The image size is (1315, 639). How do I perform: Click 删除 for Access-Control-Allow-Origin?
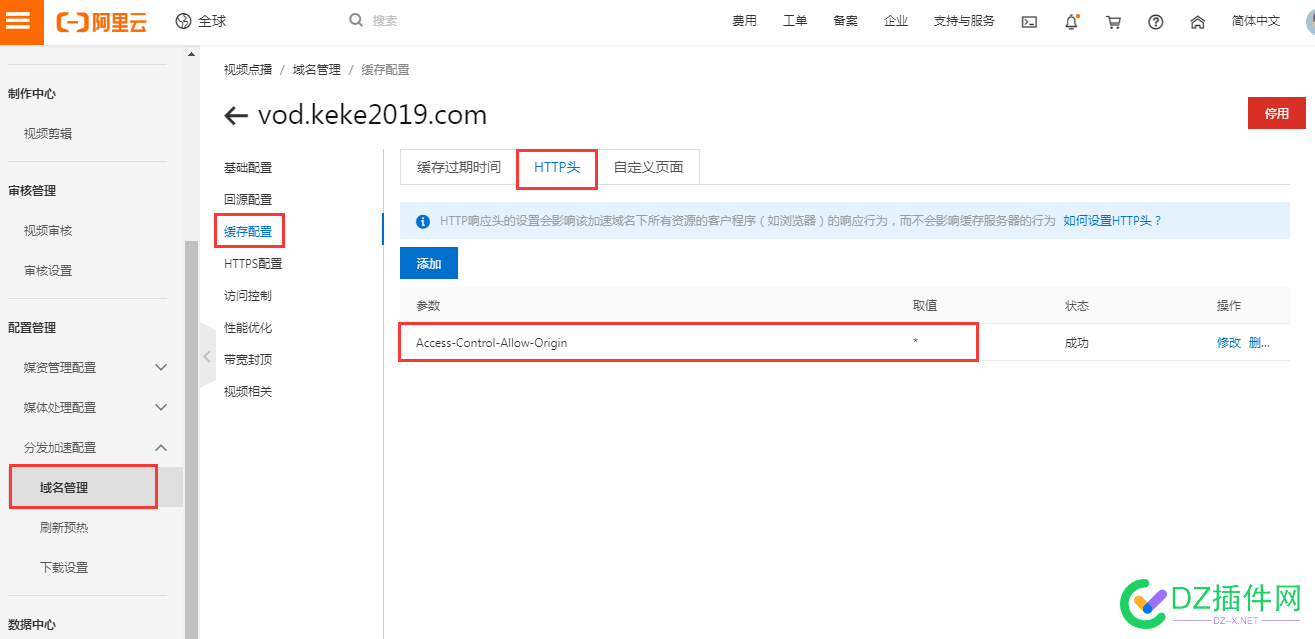[x=1260, y=343]
